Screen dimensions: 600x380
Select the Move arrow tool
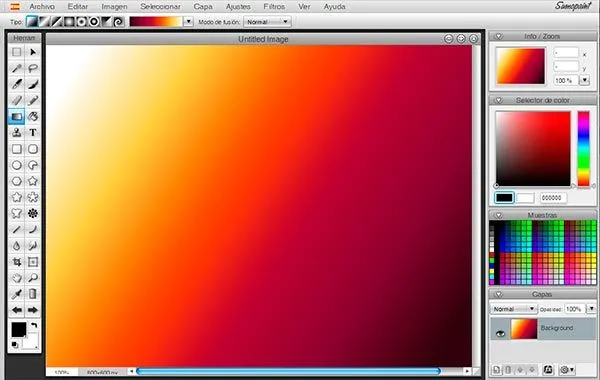pyautogui.click(x=33, y=52)
